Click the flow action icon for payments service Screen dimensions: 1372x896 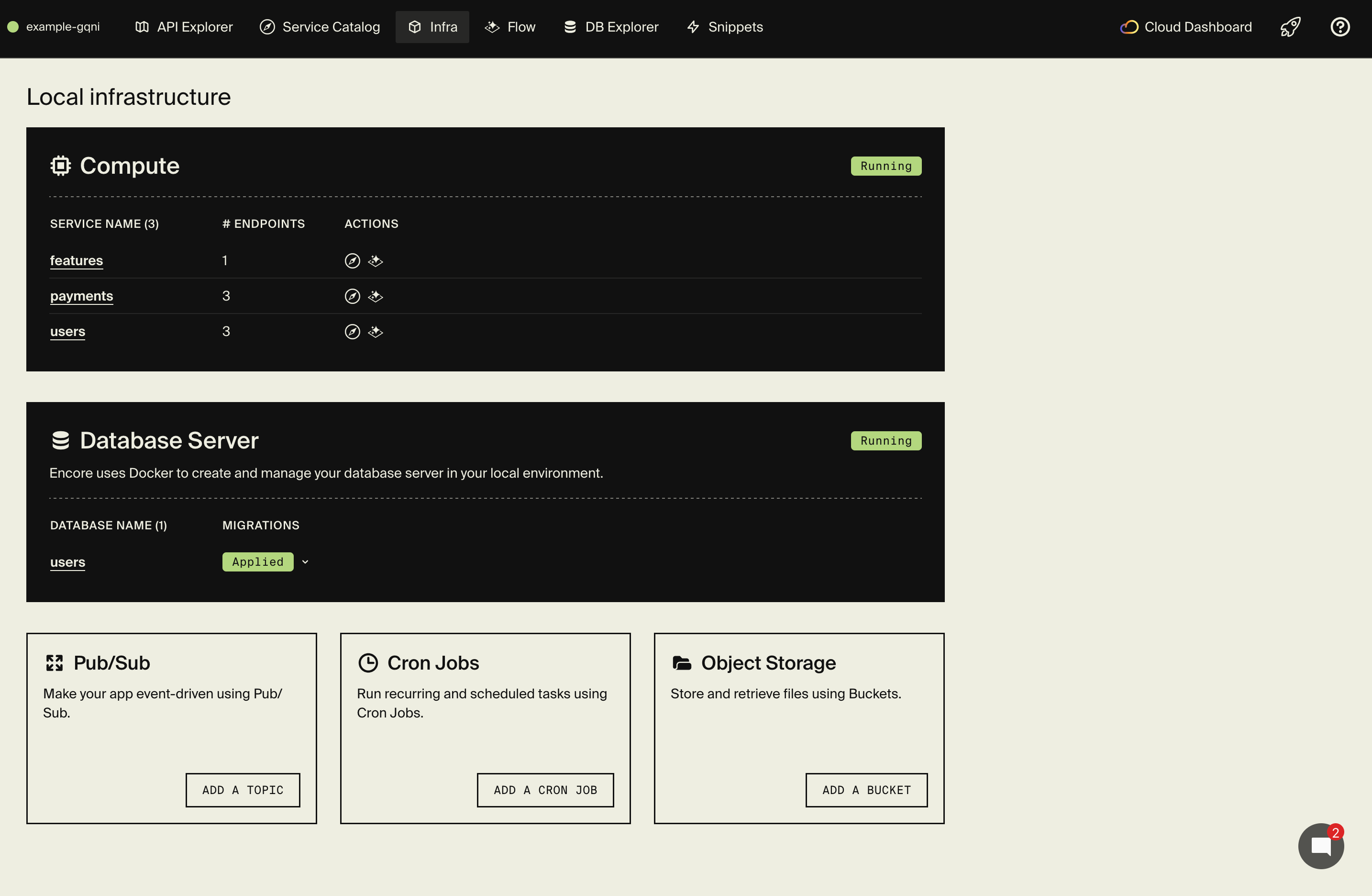click(375, 296)
